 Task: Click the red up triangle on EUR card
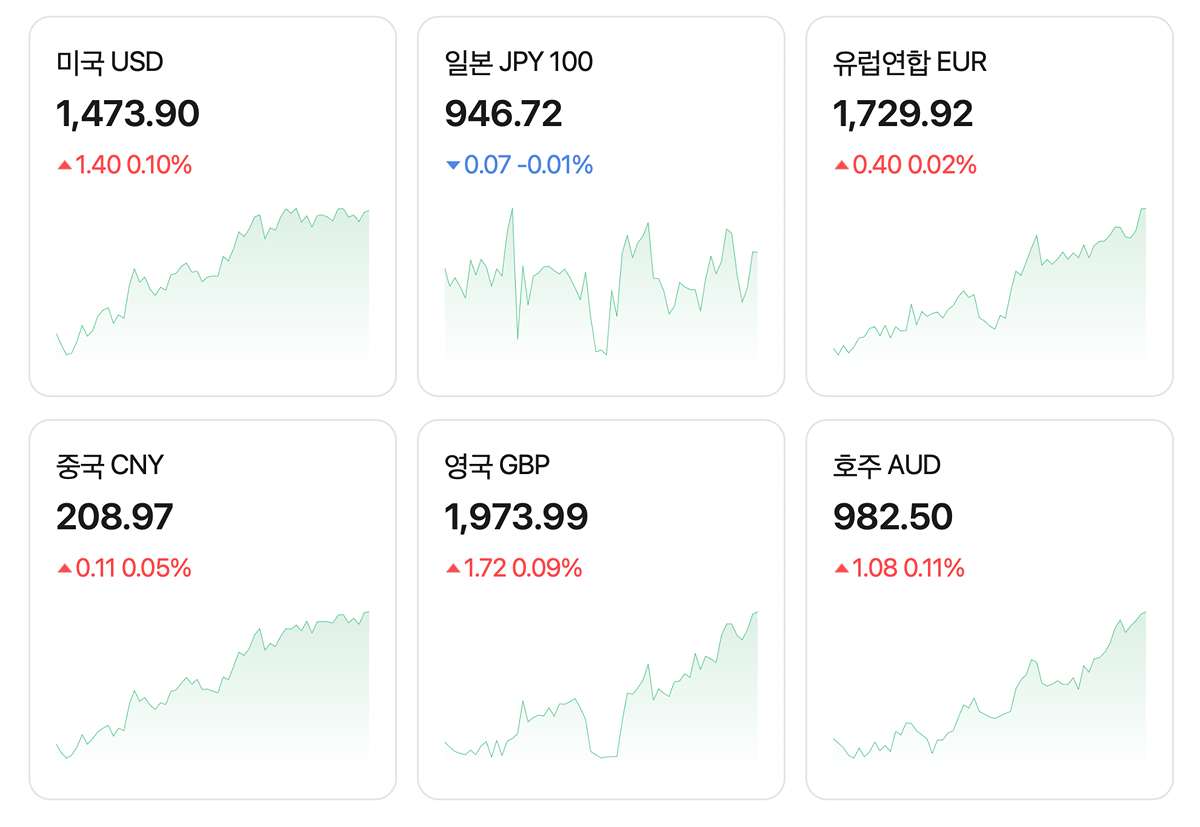(841, 165)
